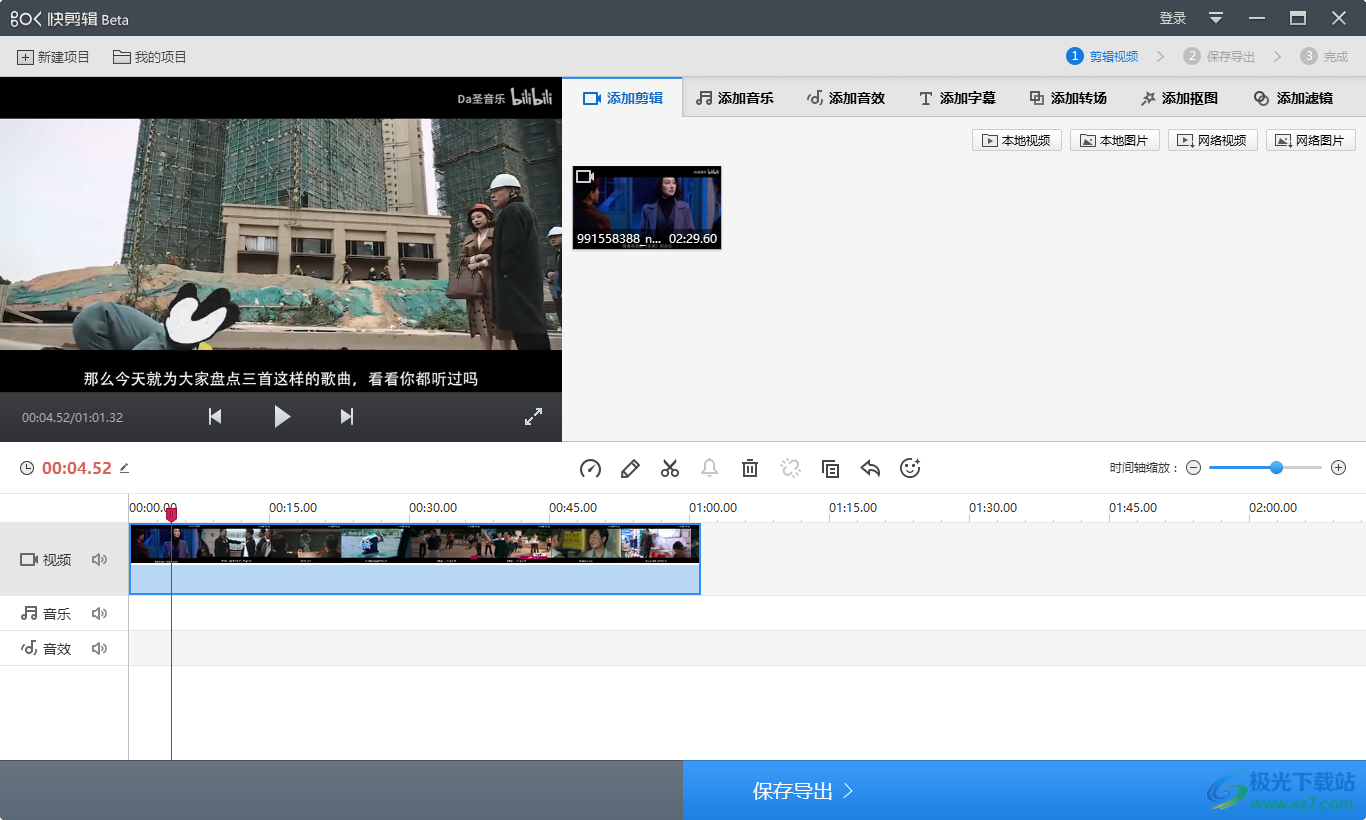Screen dimensions: 1366x820
Task: Zoom out the timeline with minus icon
Action: click(1193, 468)
